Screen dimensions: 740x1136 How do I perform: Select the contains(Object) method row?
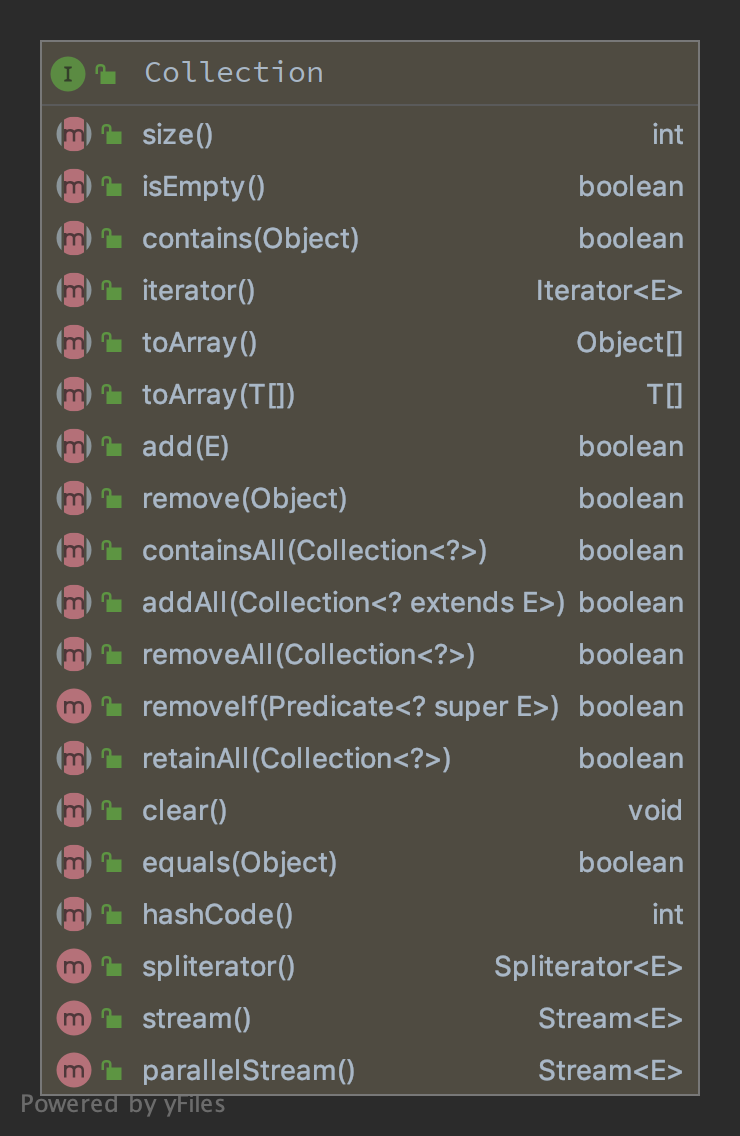coord(250,239)
